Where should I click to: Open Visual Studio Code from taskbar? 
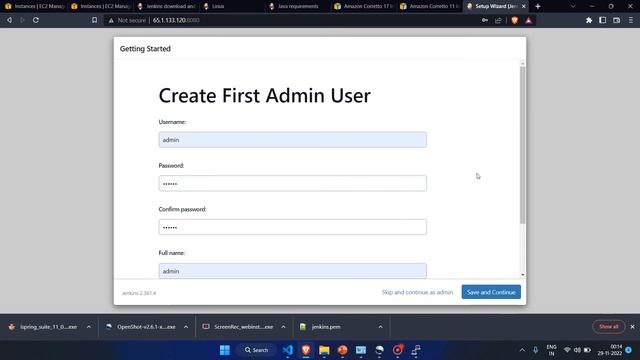coord(287,350)
